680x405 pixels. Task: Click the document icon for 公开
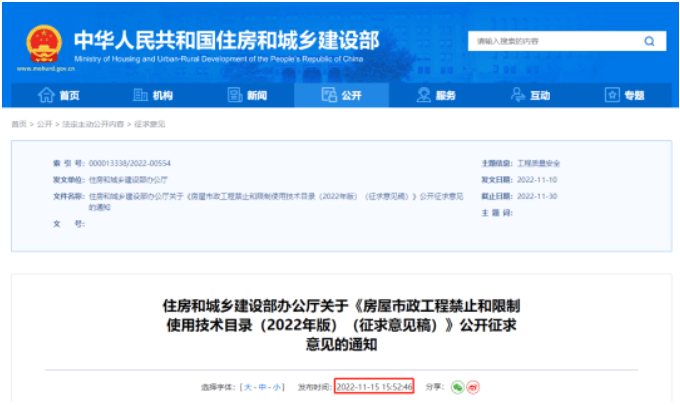click(329, 95)
